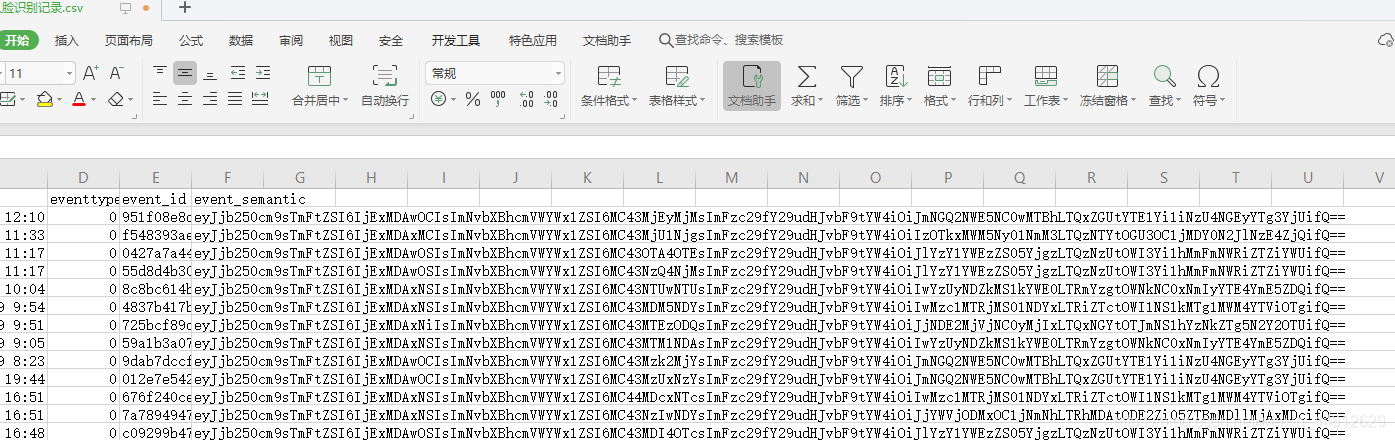Click cell with event id 951f08e8
This screenshot has height=440, width=1395.
pyautogui.click(x=156, y=216)
